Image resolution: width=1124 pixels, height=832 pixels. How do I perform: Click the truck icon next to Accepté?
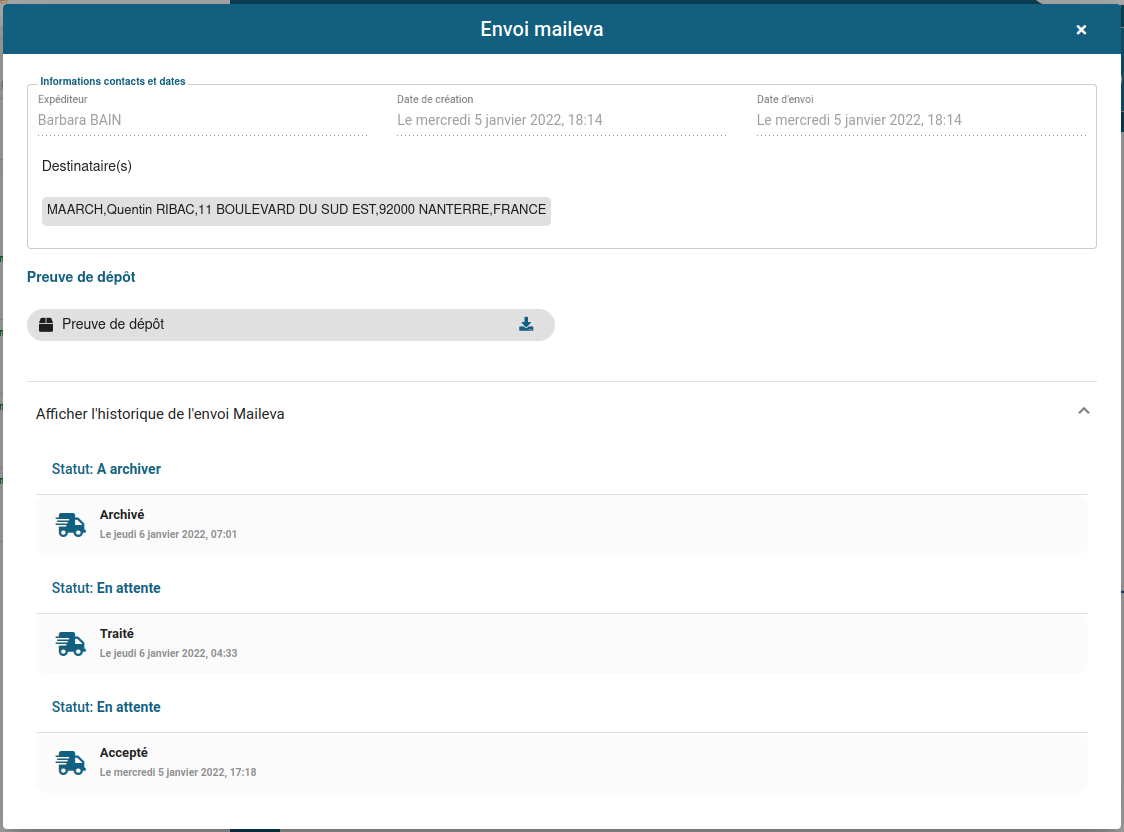pos(70,763)
